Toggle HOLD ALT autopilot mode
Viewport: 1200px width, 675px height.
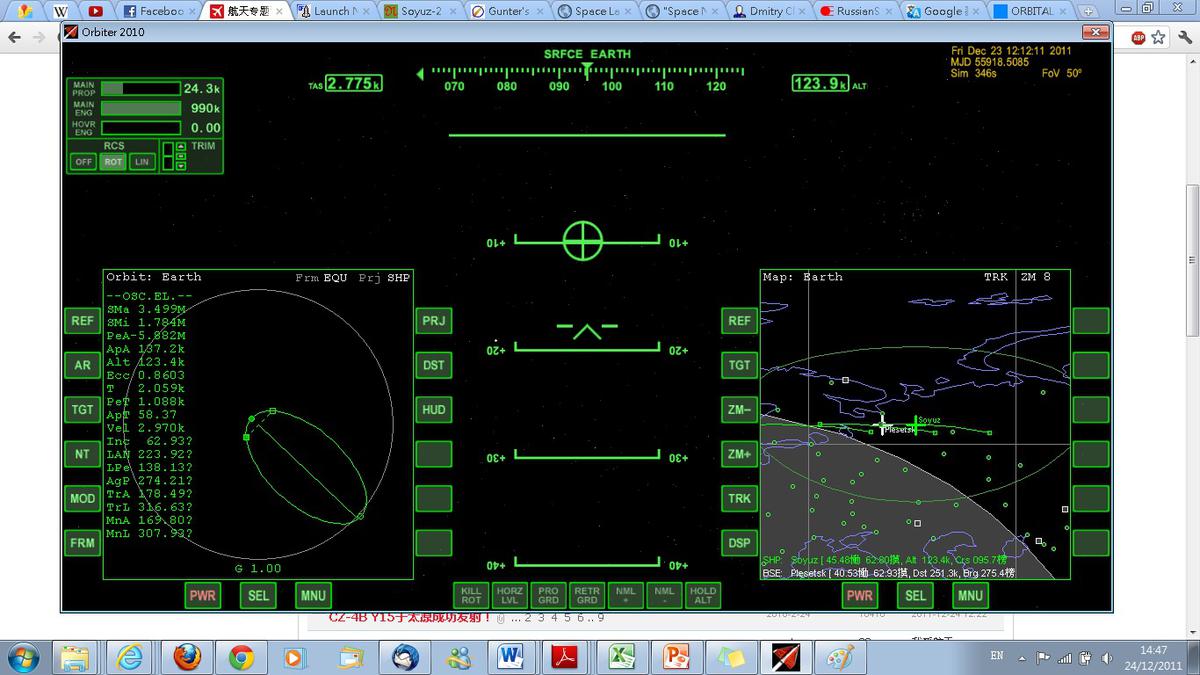click(703, 595)
